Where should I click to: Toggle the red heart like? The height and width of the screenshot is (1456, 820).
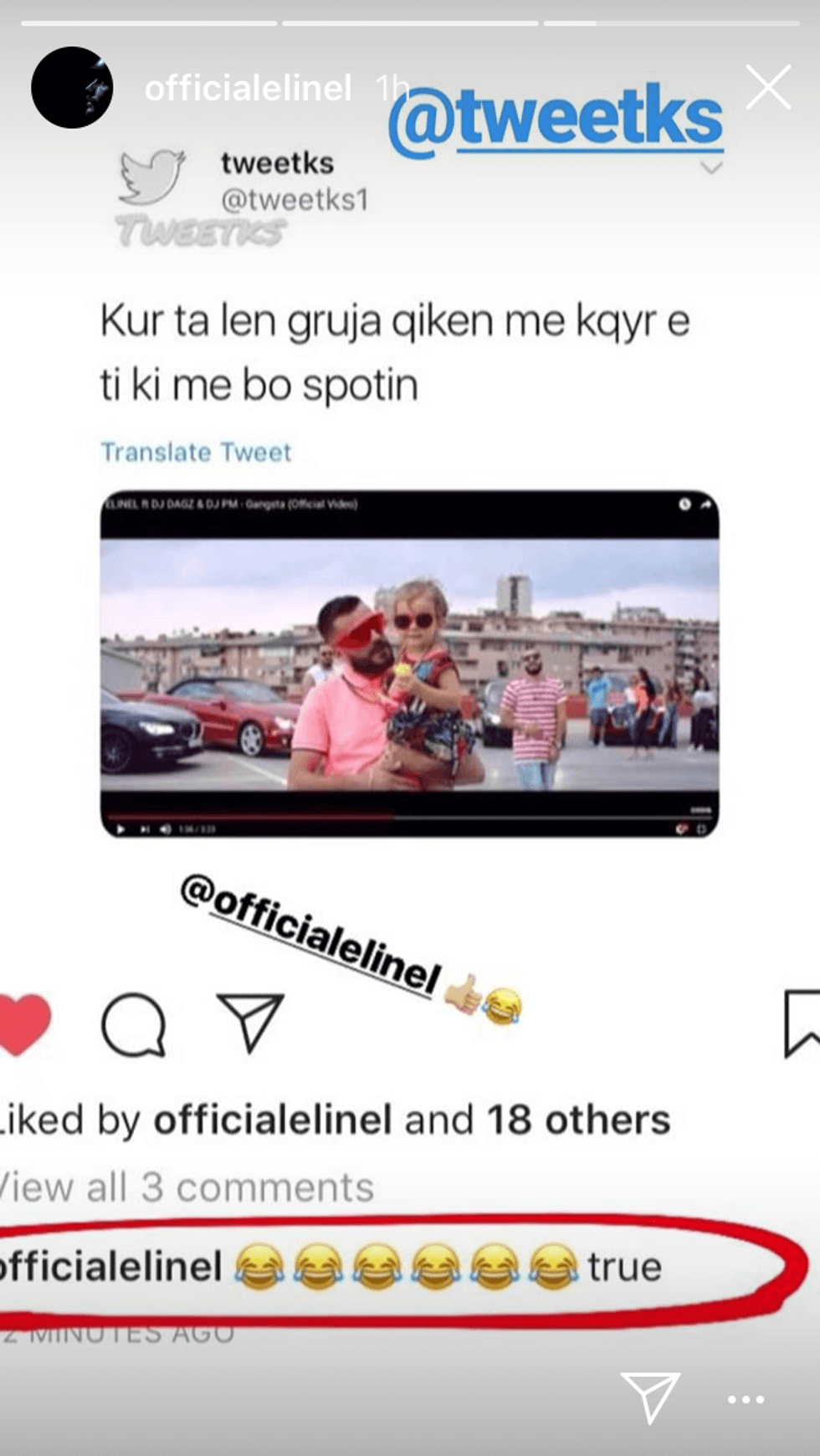coord(23,1023)
